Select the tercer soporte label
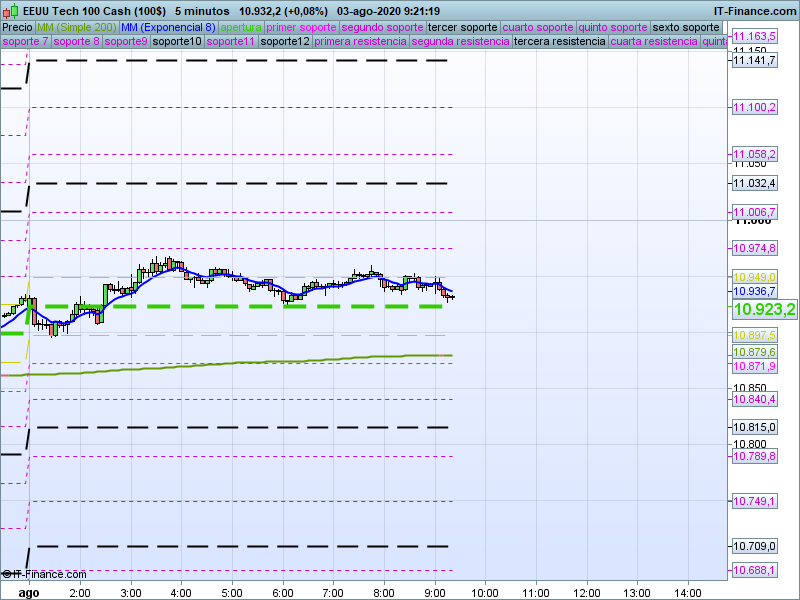 (461, 27)
